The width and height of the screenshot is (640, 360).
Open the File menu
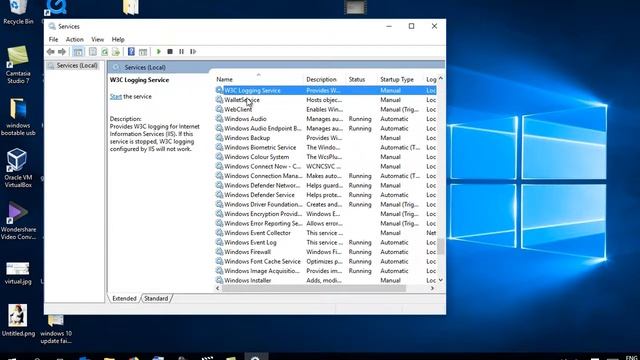(x=53, y=40)
